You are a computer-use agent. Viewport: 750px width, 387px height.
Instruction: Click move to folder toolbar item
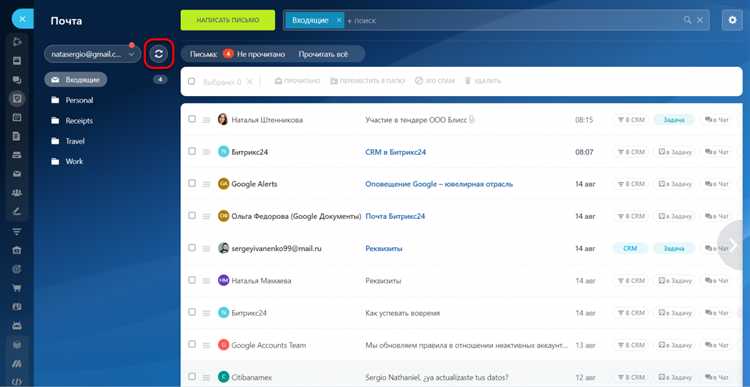pos(367,81)
